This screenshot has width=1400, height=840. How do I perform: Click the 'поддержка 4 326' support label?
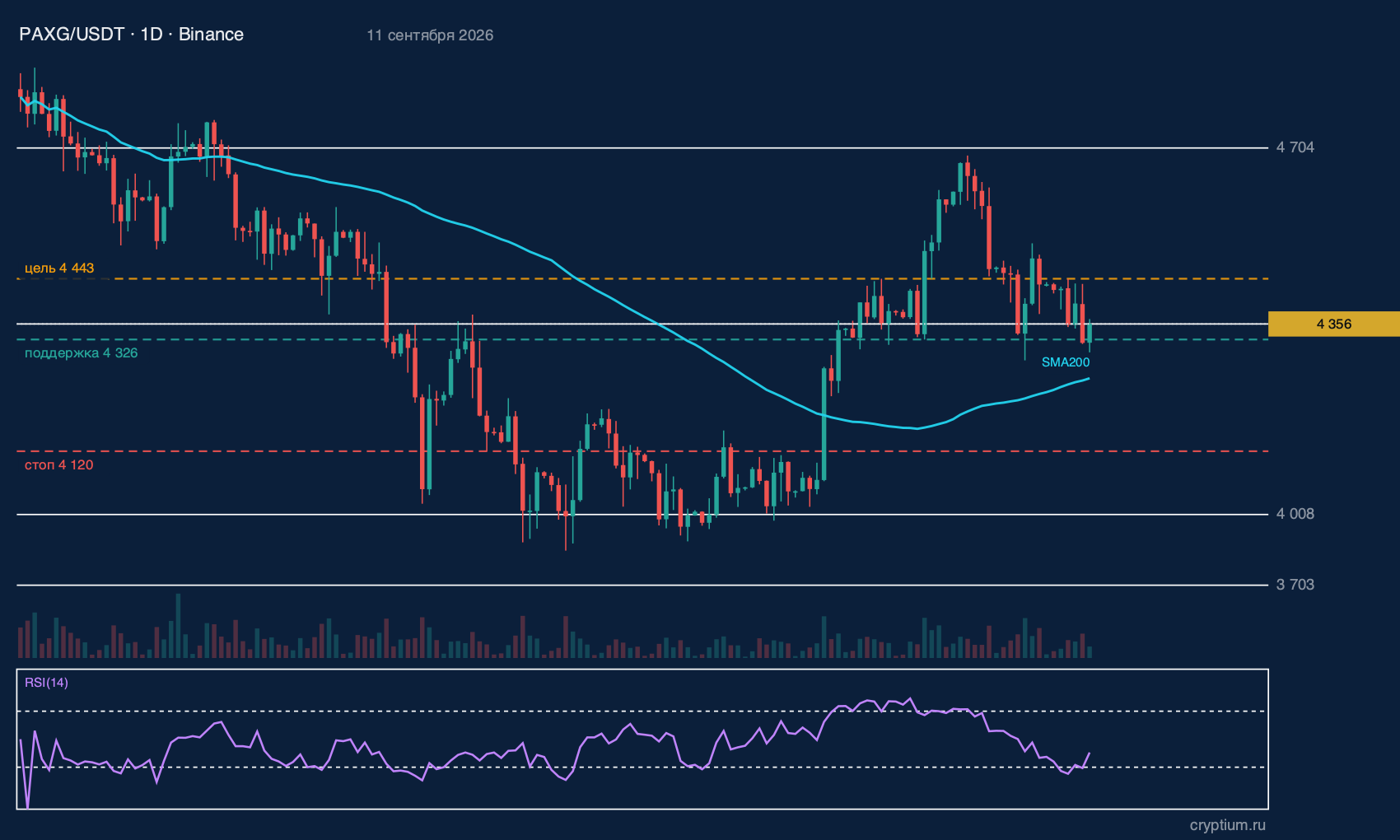pos(82,353)
